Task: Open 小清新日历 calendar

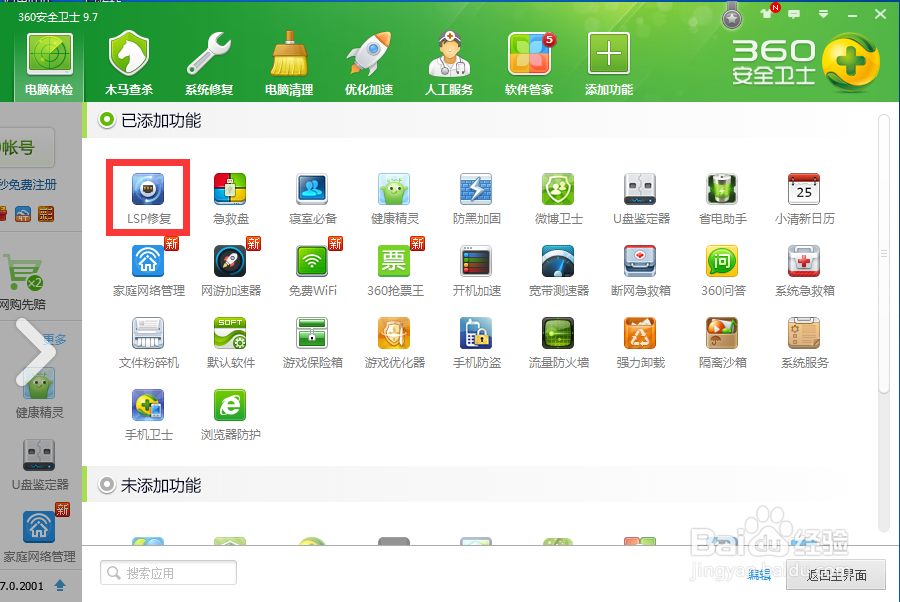Action: (x=804, y=199)
